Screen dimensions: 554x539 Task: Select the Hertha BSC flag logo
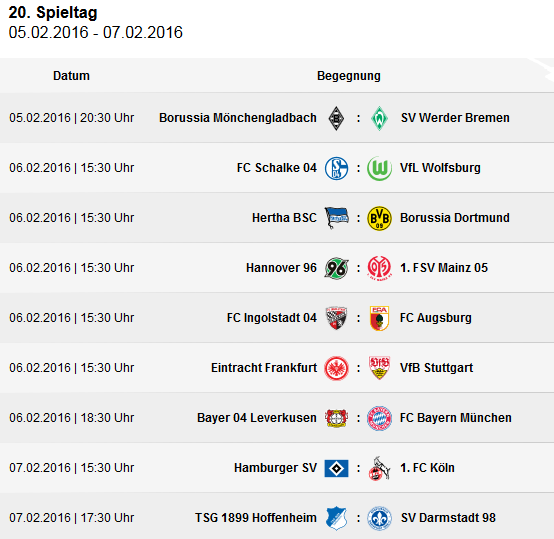pyautogui.click(x=336, y=218)
